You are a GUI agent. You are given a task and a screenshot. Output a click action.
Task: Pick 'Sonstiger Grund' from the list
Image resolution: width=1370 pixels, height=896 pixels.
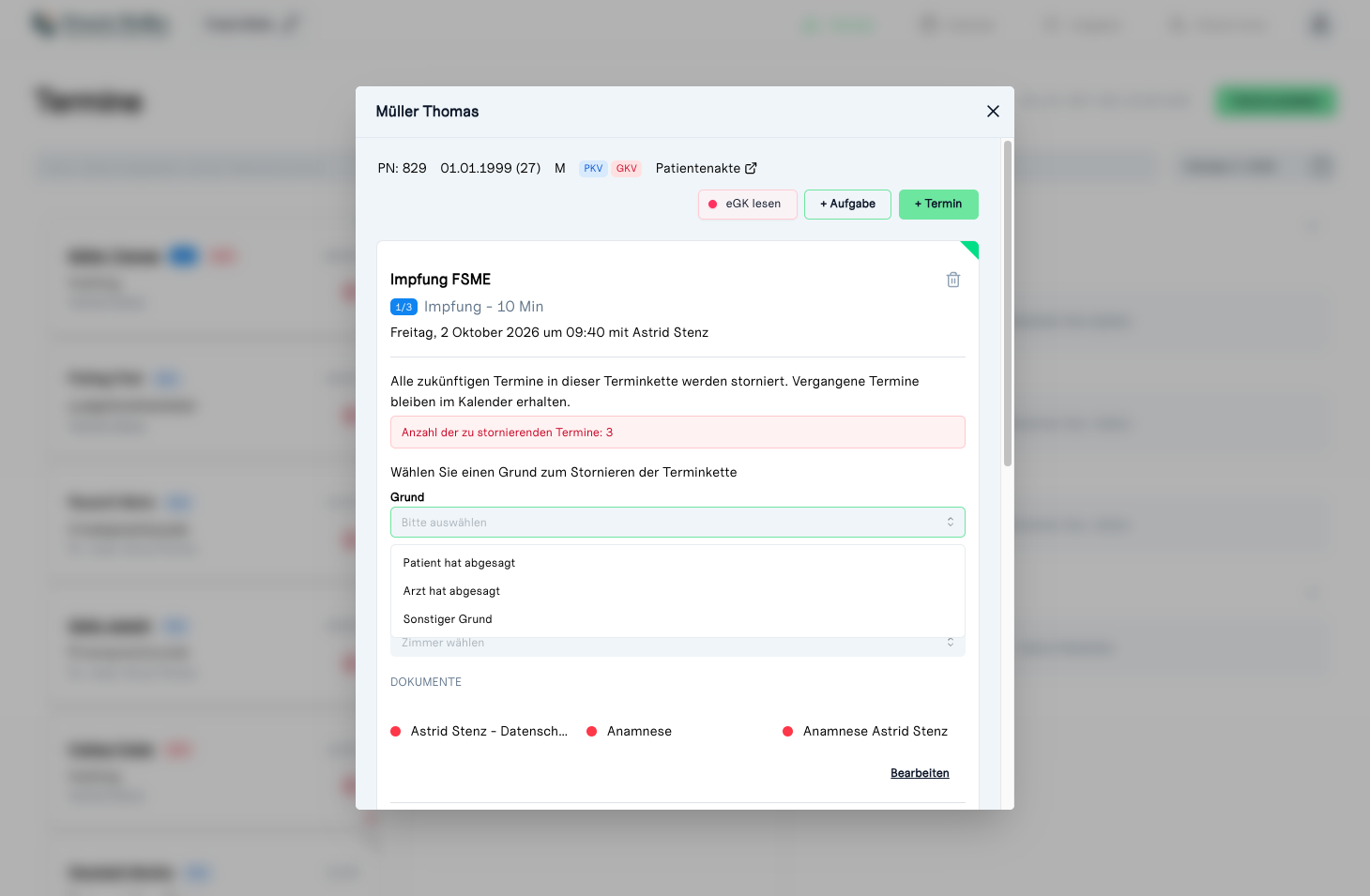coord(677,619)
